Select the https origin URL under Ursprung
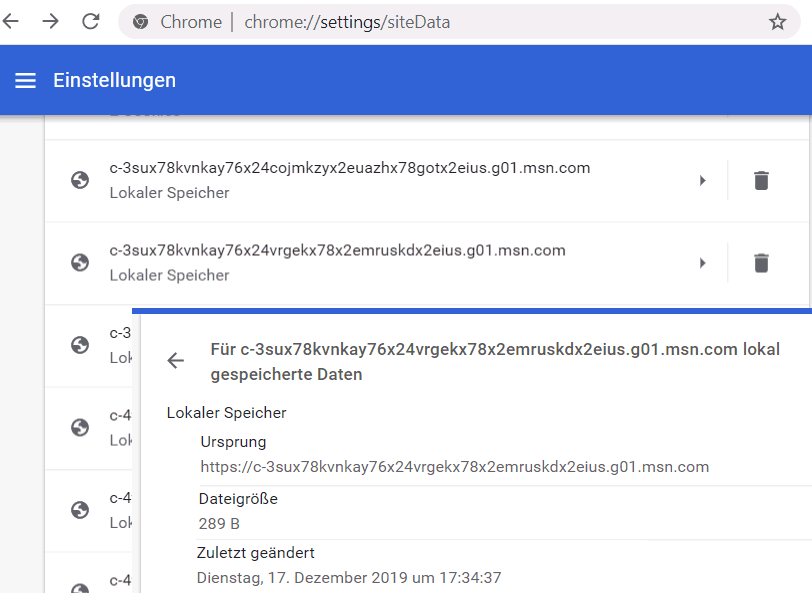The height and width of the screenshot is (593, 812). [x=455, y=467]
